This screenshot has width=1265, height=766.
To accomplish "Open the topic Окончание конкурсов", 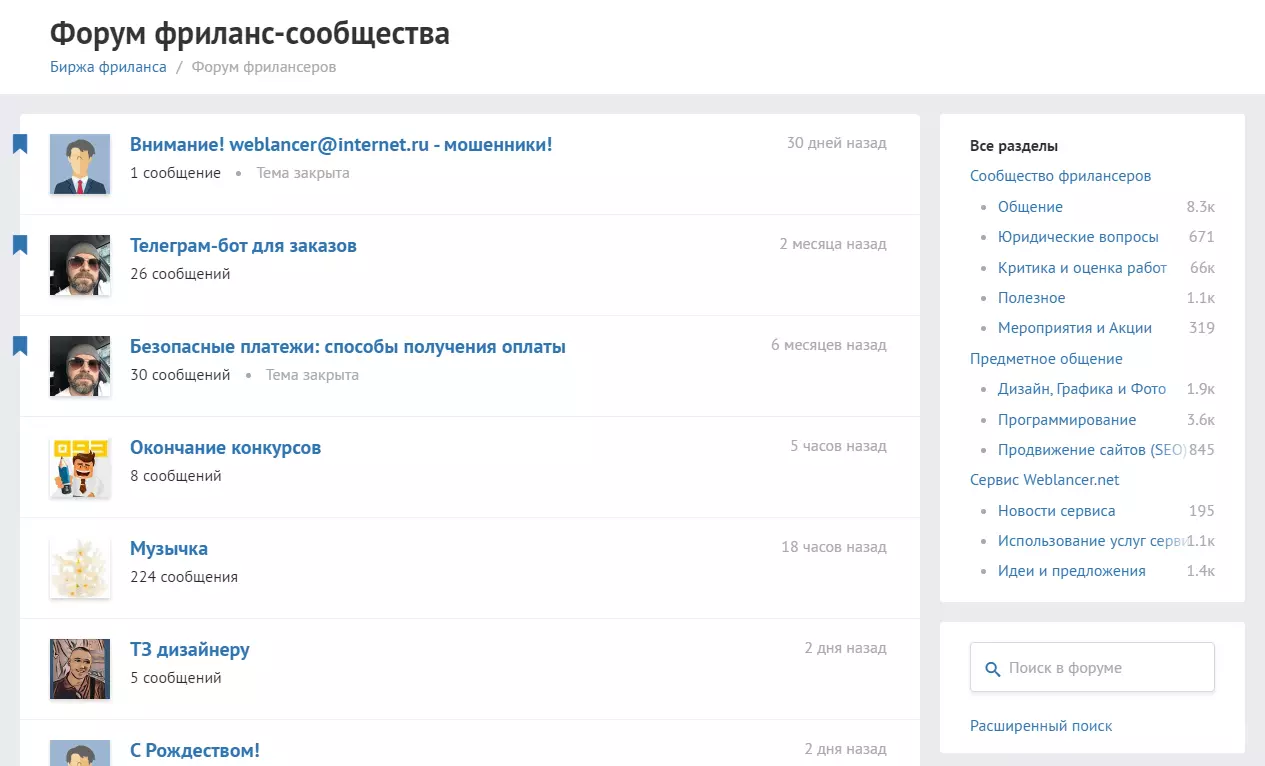I will (225, 447).
